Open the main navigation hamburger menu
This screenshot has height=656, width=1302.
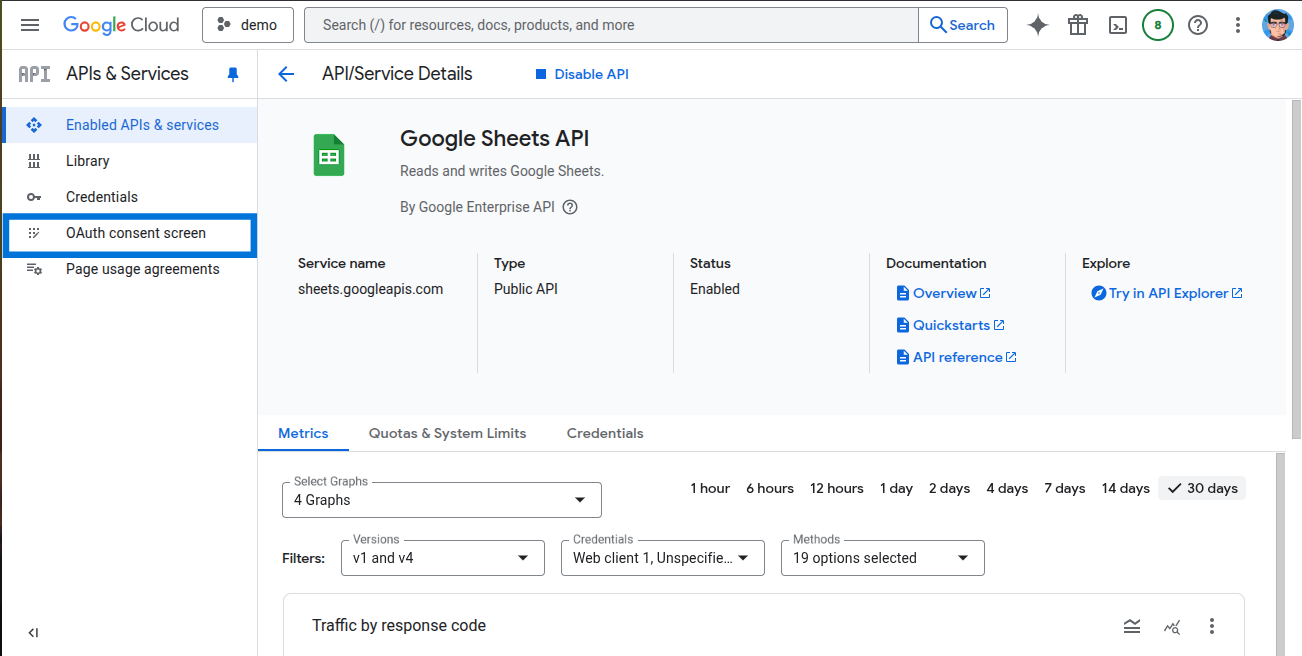click(x=30, y=25)
